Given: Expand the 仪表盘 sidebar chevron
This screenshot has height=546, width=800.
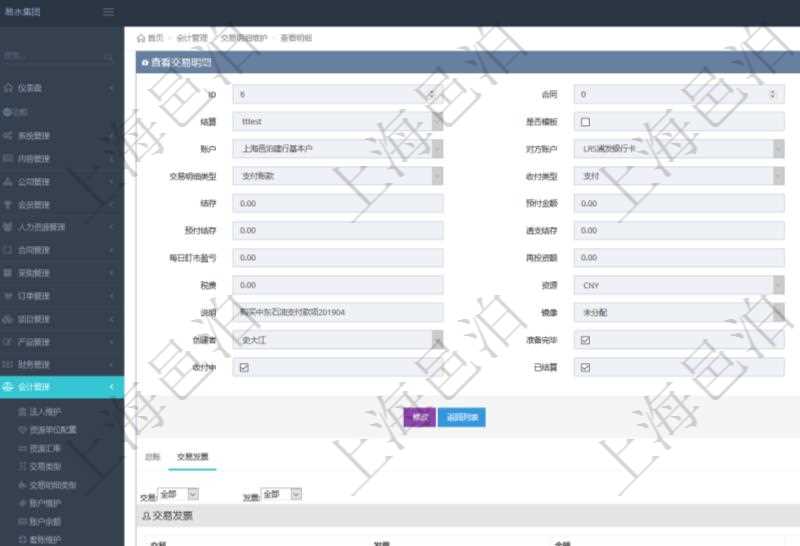Looking at the screenshot, I should (x=111, y=88).
